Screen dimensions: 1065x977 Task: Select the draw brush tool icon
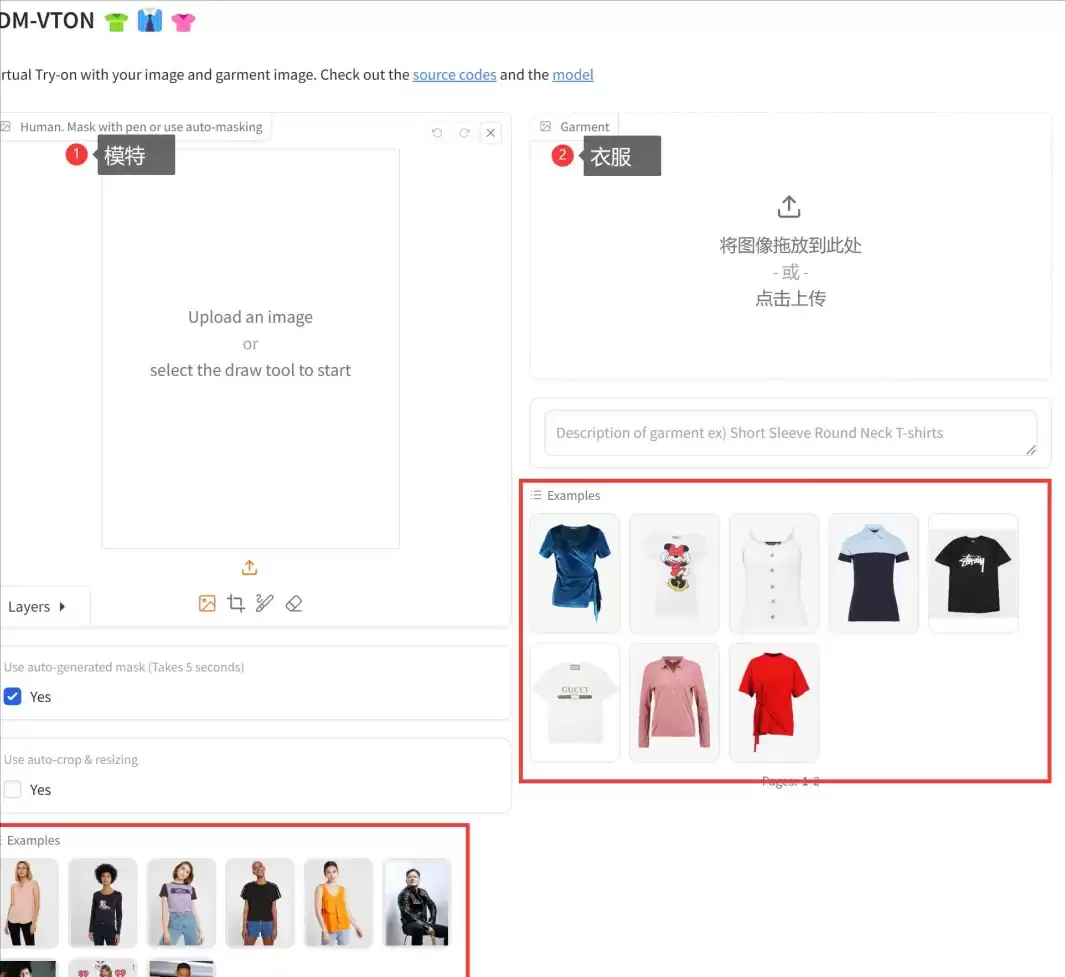click(x=264, y=603)
